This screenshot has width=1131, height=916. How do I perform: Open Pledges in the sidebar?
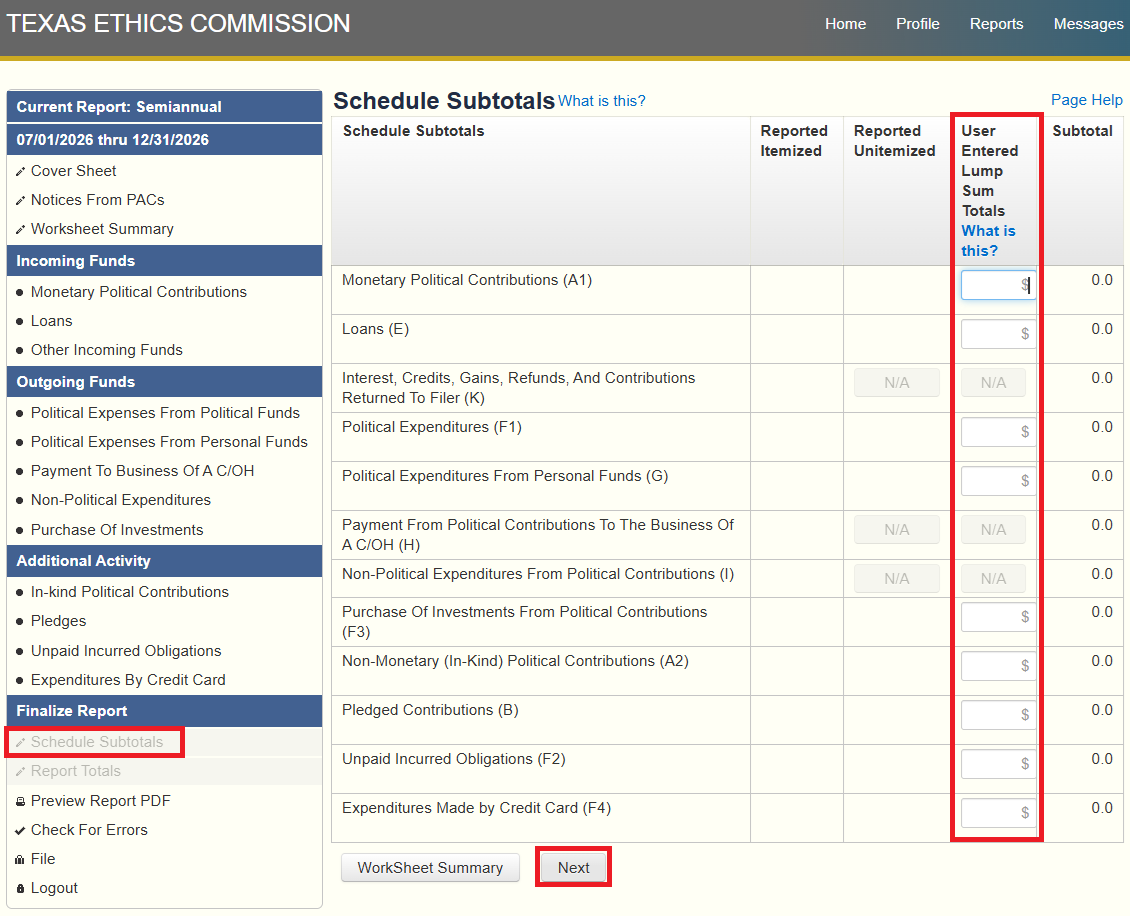coord(58,621)
